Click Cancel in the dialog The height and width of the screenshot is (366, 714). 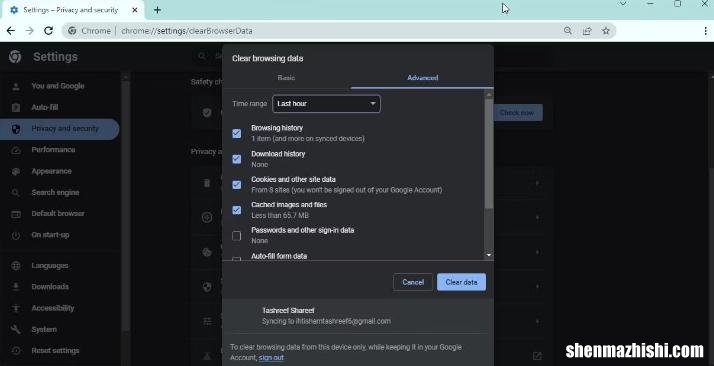(x=413, y=282)
